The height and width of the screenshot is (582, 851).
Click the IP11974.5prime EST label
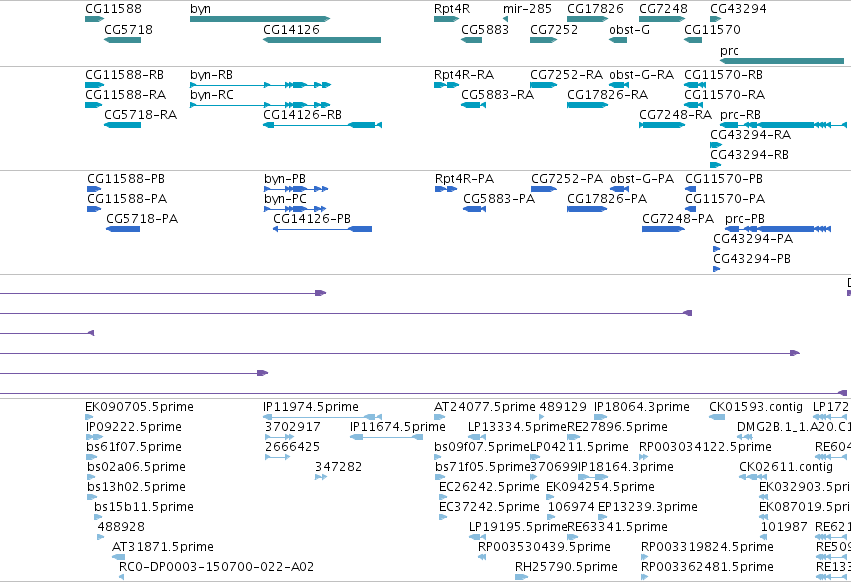pos(310,407)
